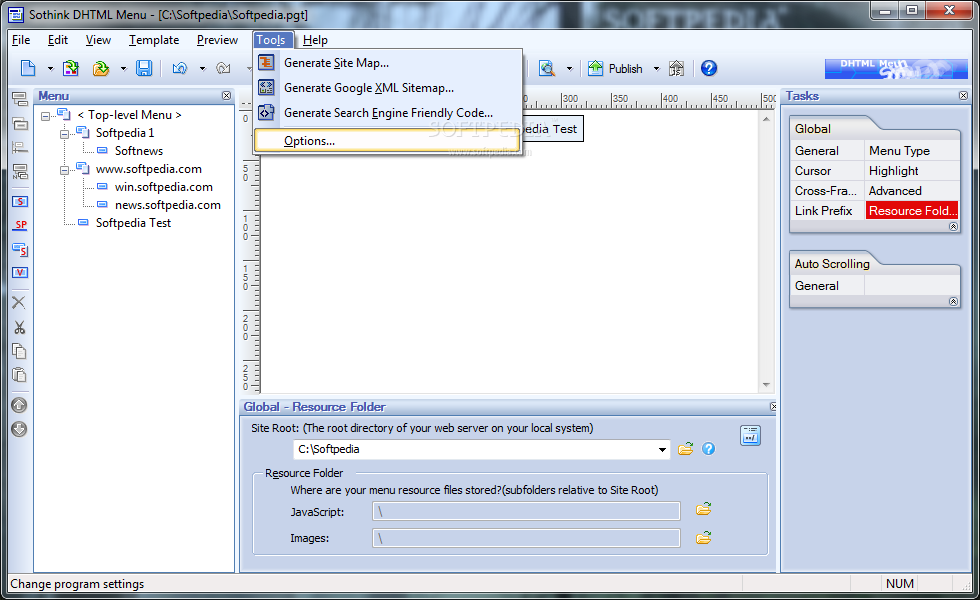Open the New file dropdown arrow
This screenshot has width=980, height=600.
[51, 69]
